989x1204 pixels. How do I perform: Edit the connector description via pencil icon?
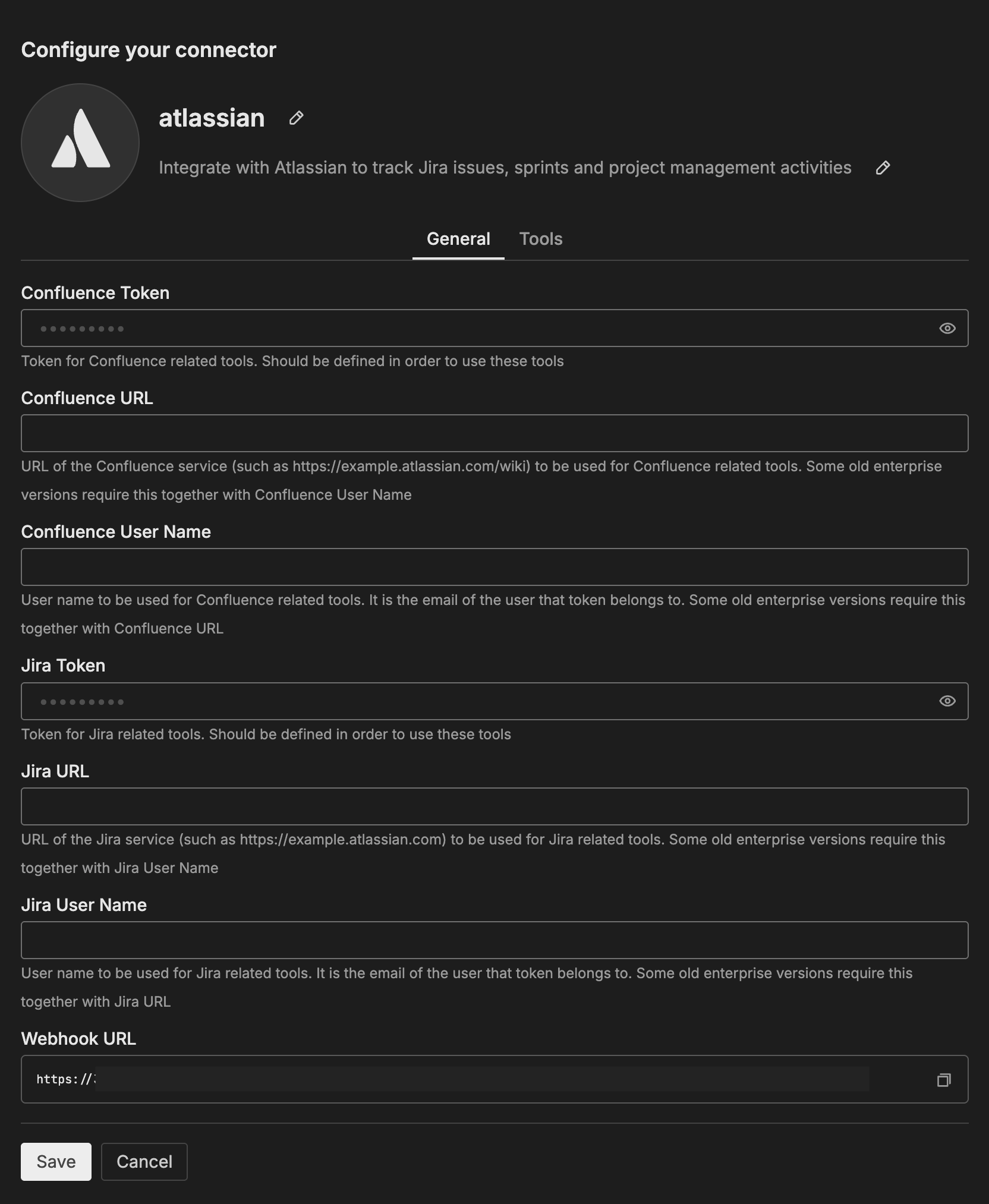click(882, 168)
